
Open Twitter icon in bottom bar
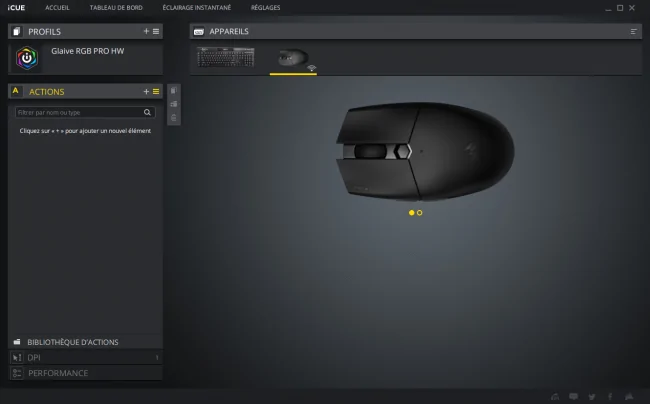[592, 397]
